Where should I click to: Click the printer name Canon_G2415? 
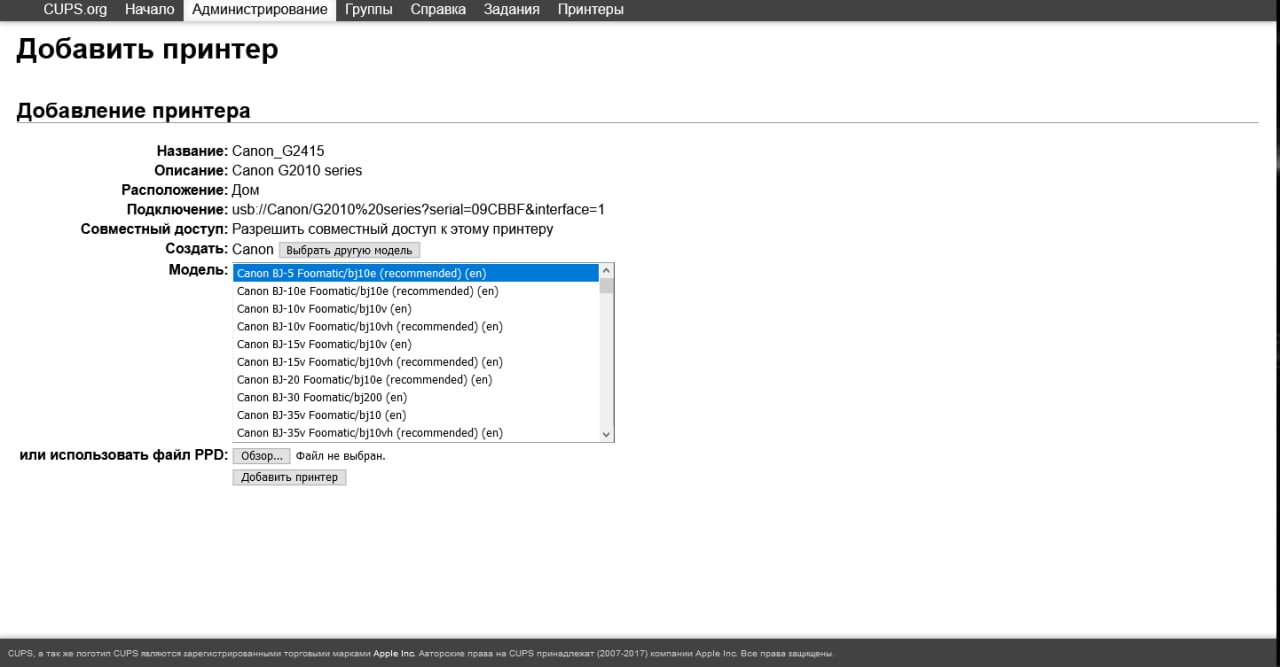click(278, 151)
